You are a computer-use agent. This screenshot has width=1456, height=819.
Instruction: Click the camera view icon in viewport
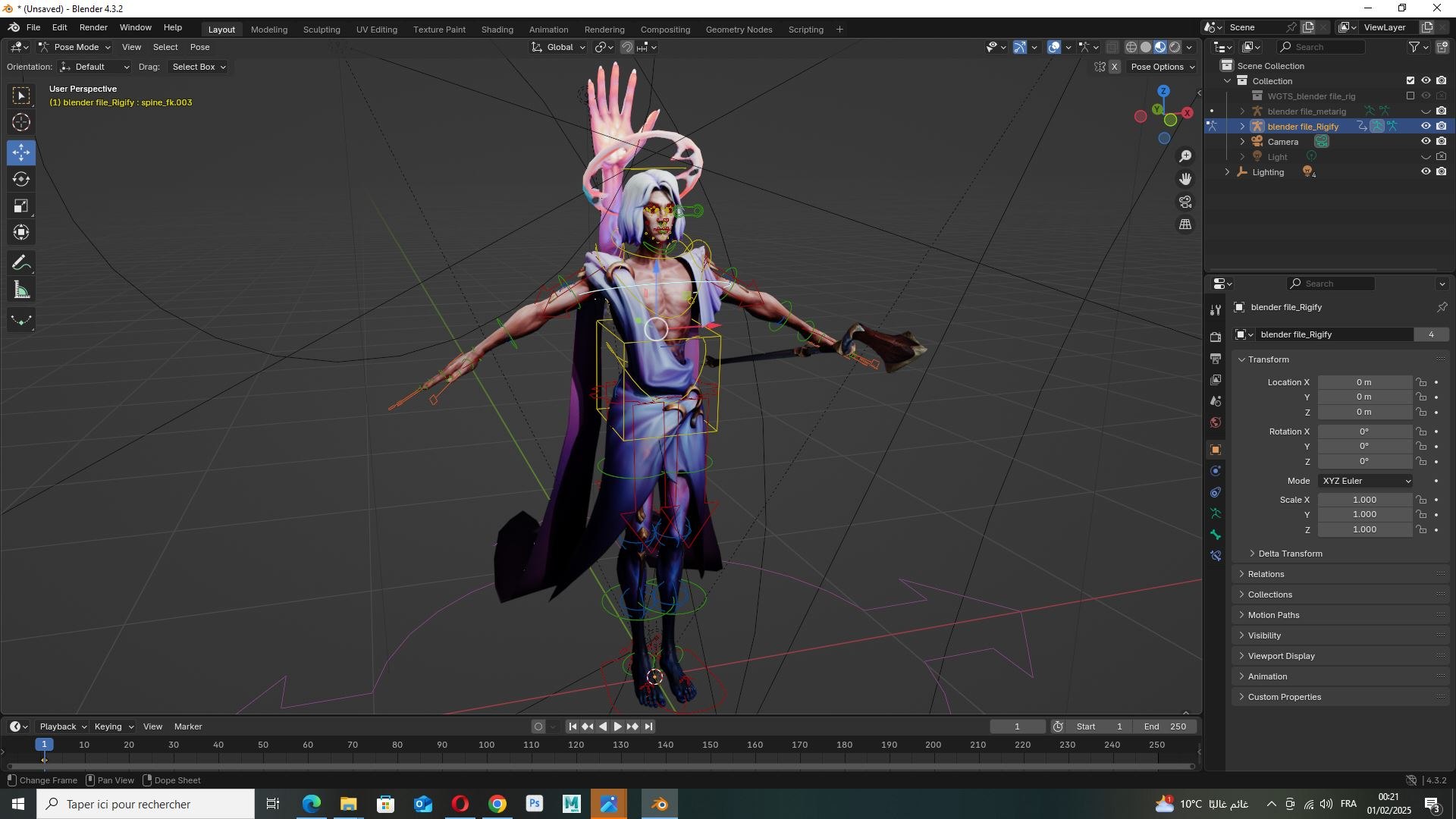(1185, 202)
